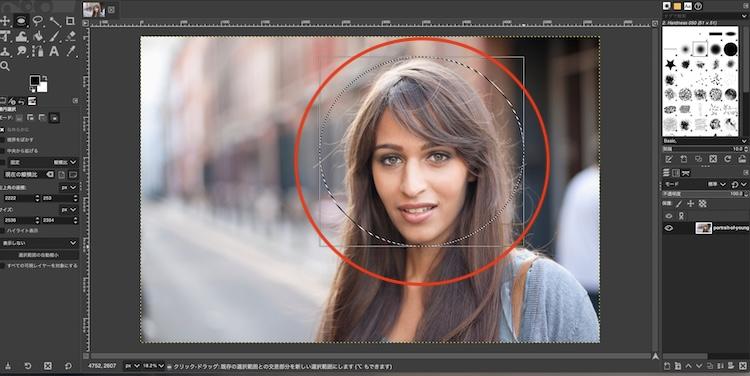Save tool preset at bottom of options
This screenshot has height=376, width=750.
(x=8, y=366)
